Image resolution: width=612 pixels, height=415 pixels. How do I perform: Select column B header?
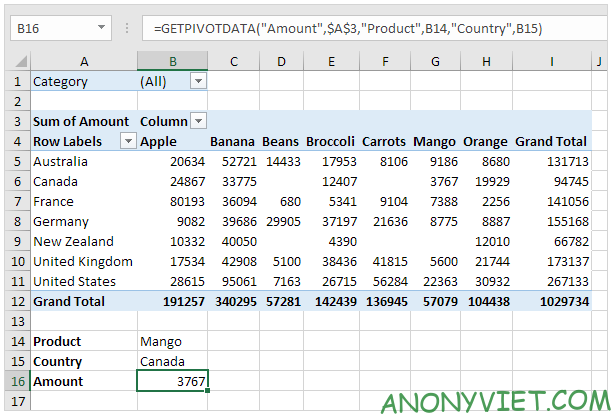pos(172,62)
